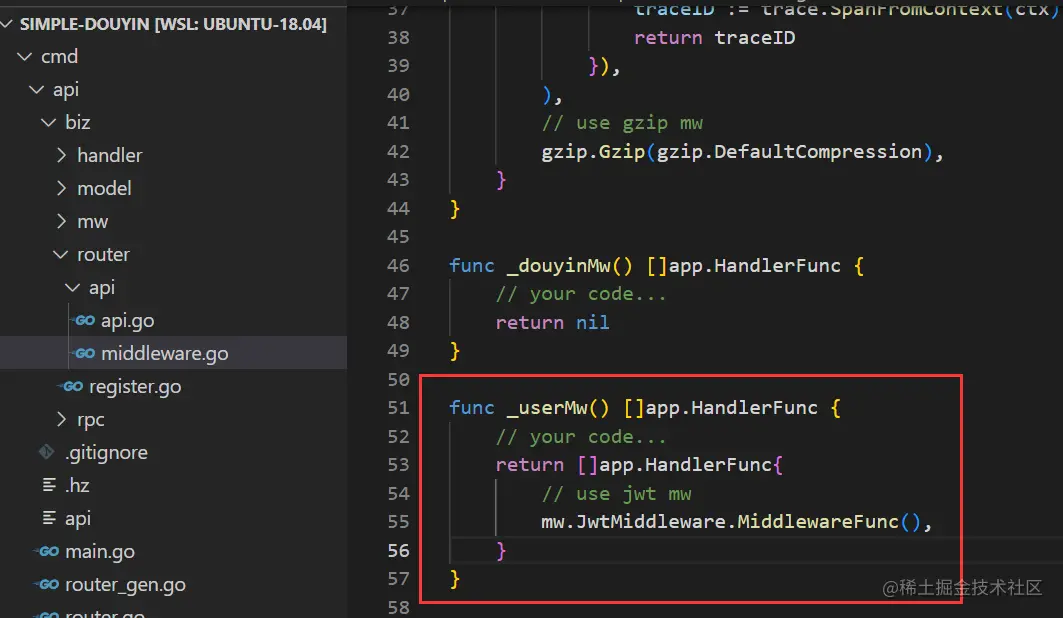Click the _userMw function name
This screenshot has width=1063, height=618.
[546, 408]
